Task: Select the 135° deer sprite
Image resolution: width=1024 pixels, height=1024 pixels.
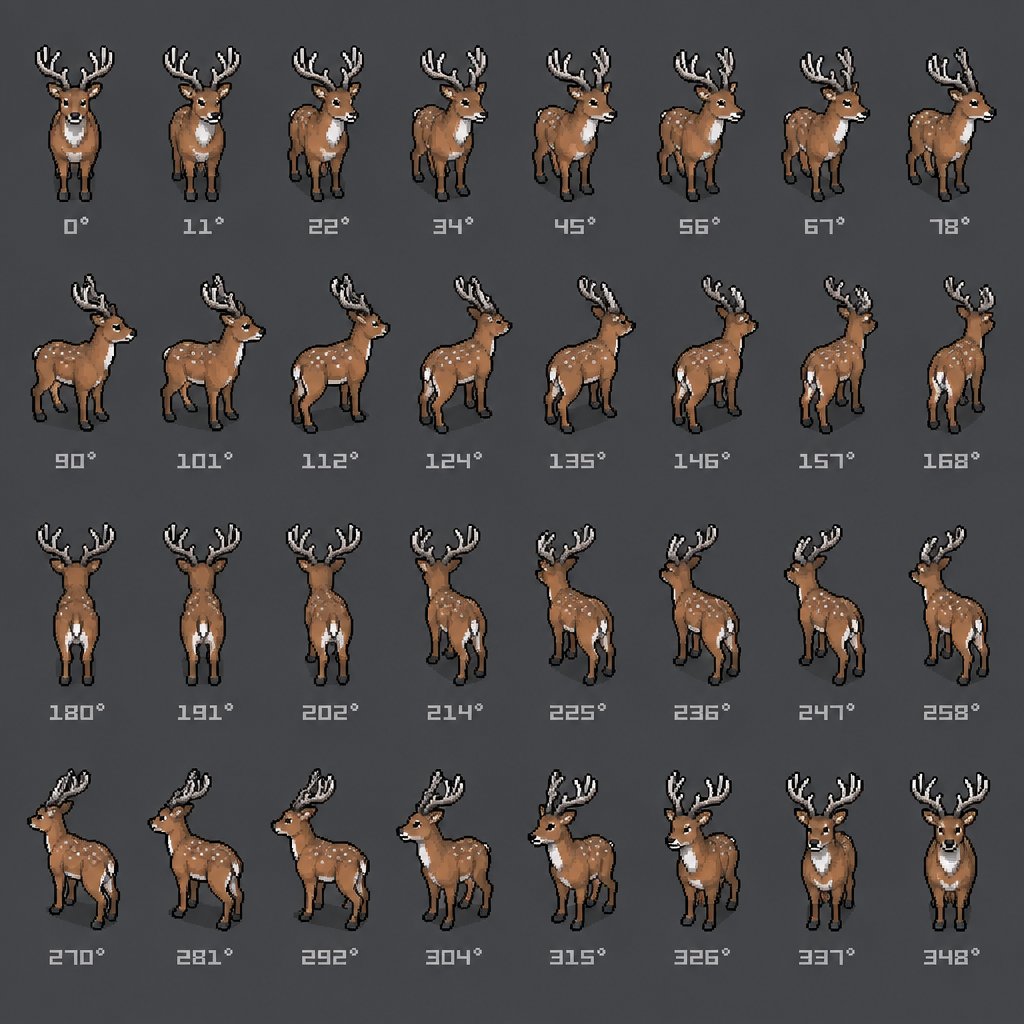Action: tap(590, 354)
